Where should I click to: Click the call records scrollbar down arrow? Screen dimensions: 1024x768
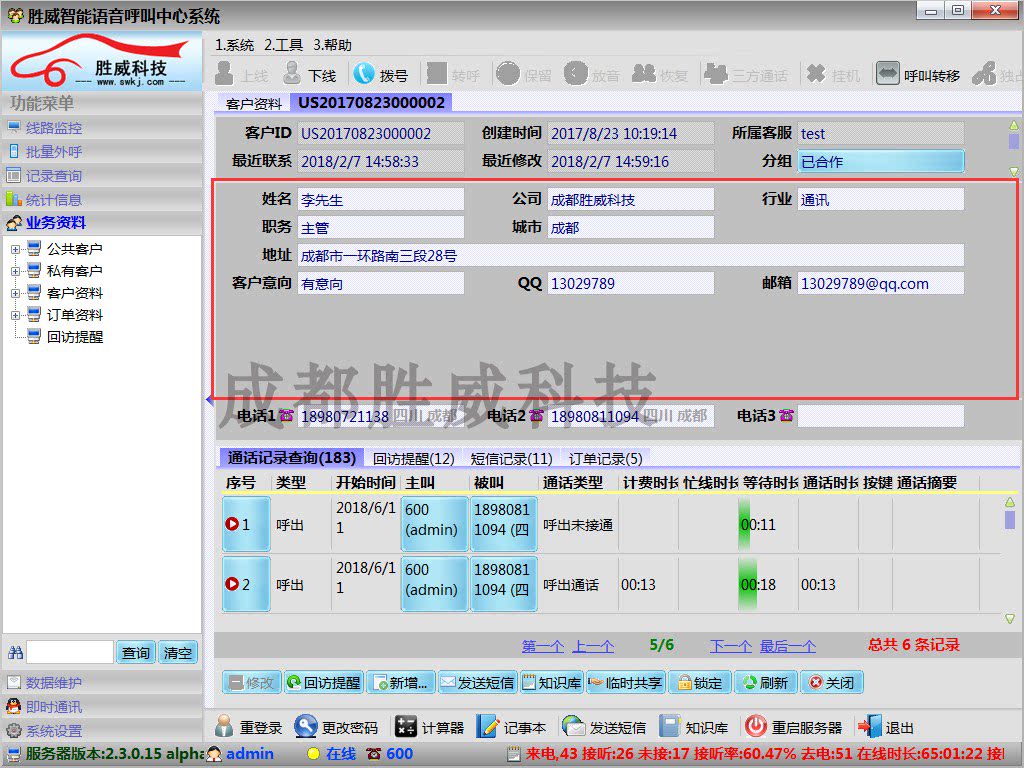(1010, 619)
